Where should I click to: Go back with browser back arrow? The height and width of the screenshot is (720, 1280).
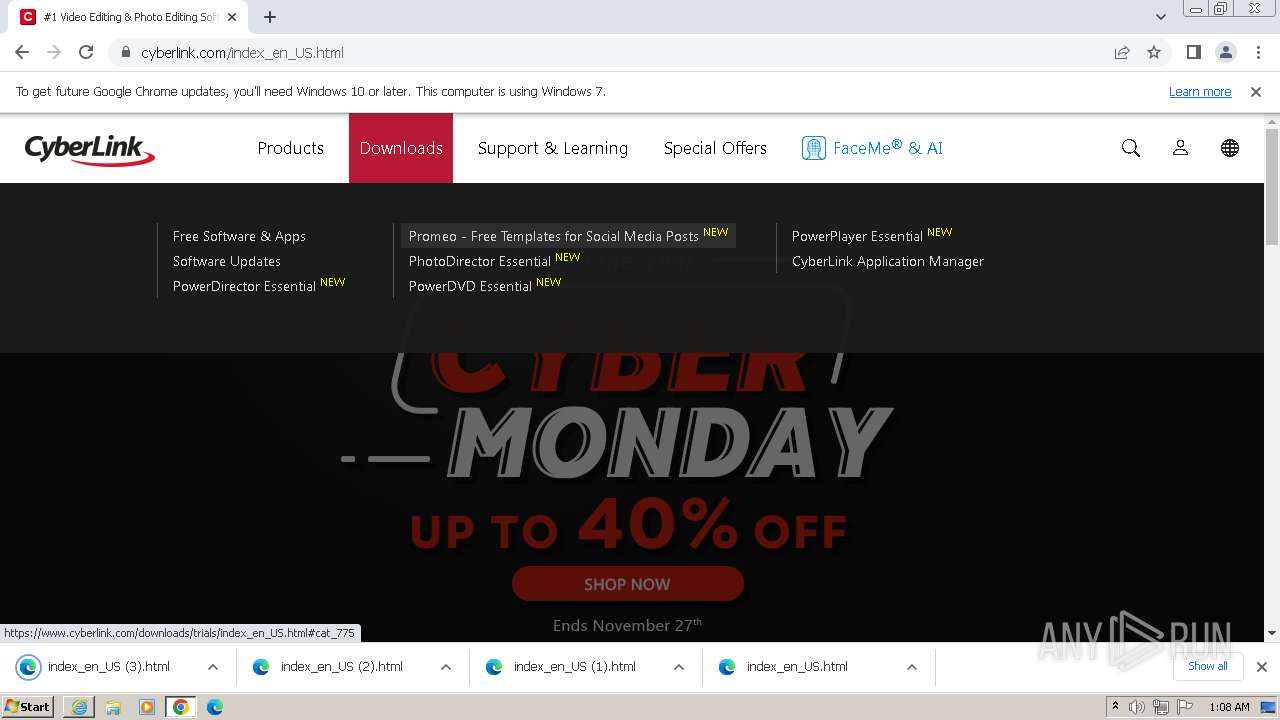pos(22,52)
